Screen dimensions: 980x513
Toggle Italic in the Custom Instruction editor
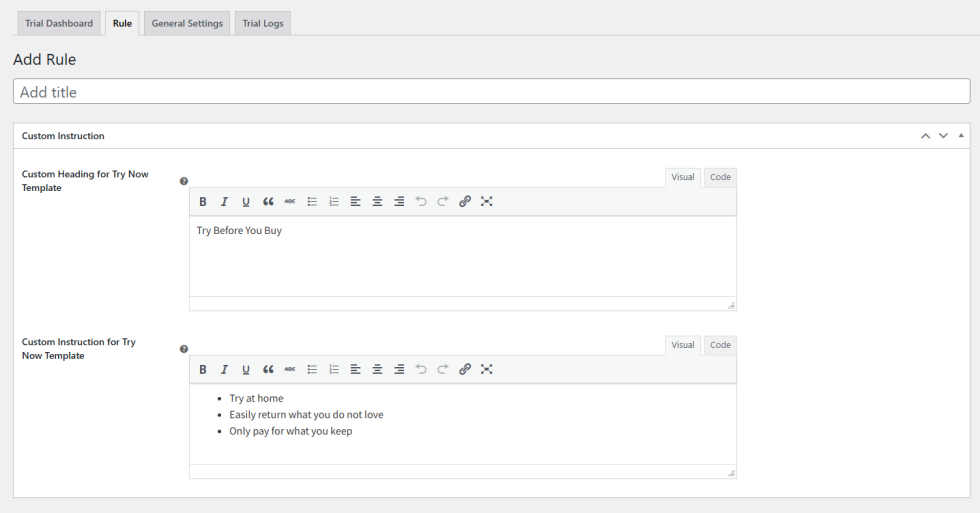pyautogui.click(x=224, y=369)
